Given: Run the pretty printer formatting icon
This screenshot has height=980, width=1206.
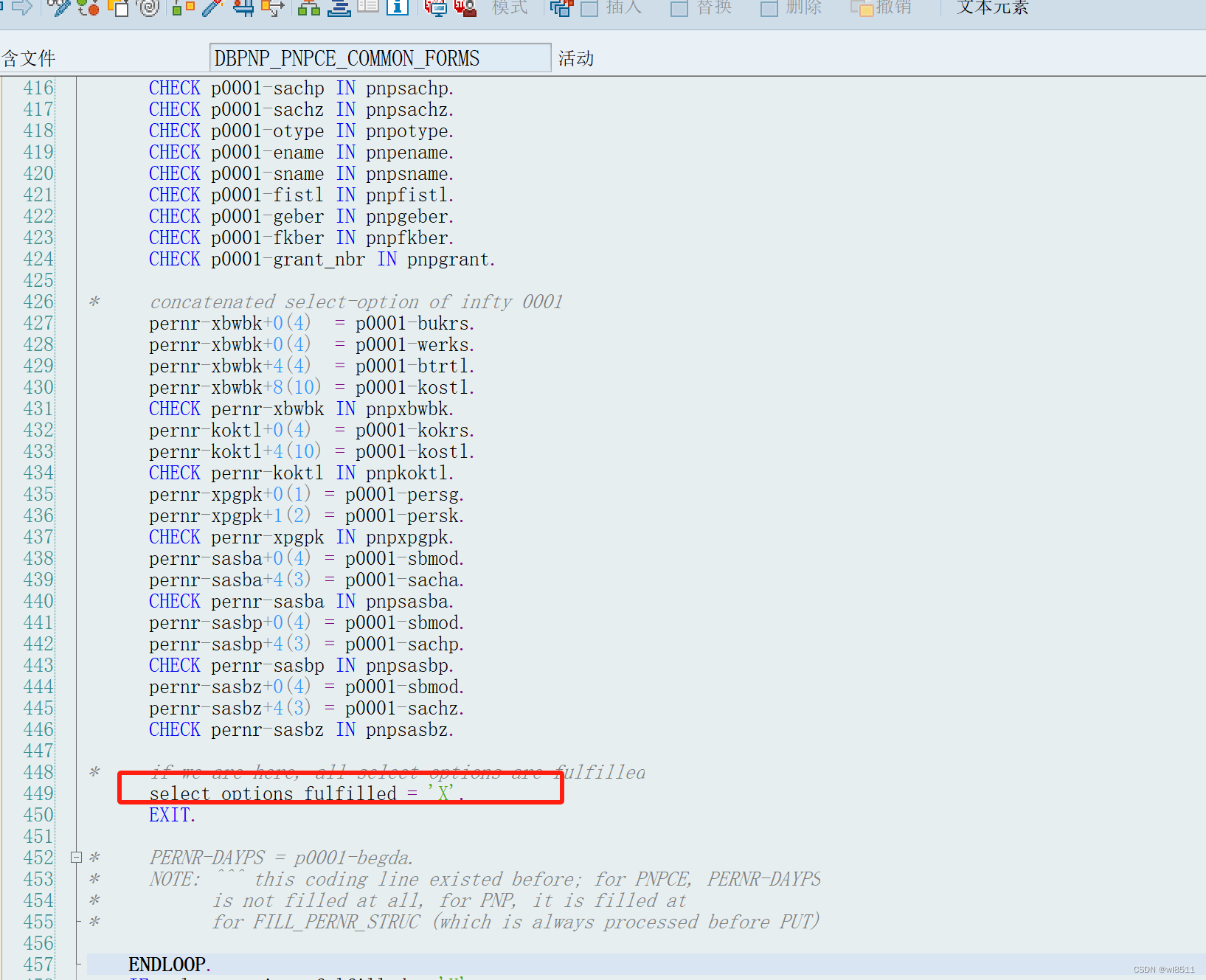Looking at the screenshot, I should point(341,10).
